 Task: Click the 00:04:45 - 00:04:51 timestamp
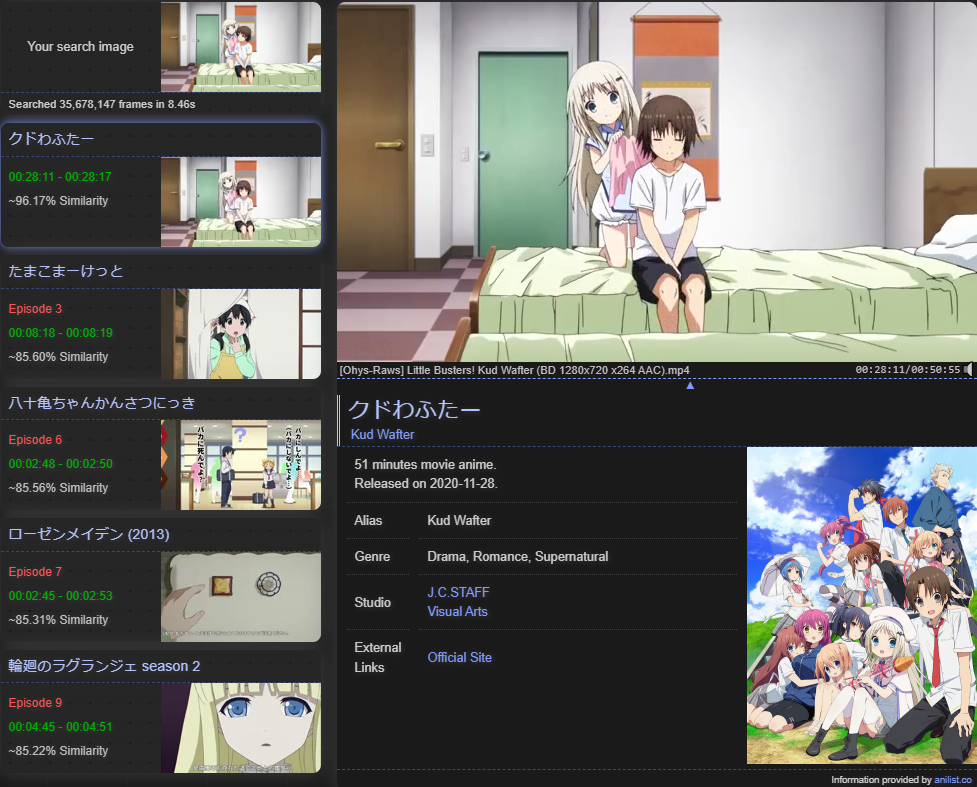[60, 727]
